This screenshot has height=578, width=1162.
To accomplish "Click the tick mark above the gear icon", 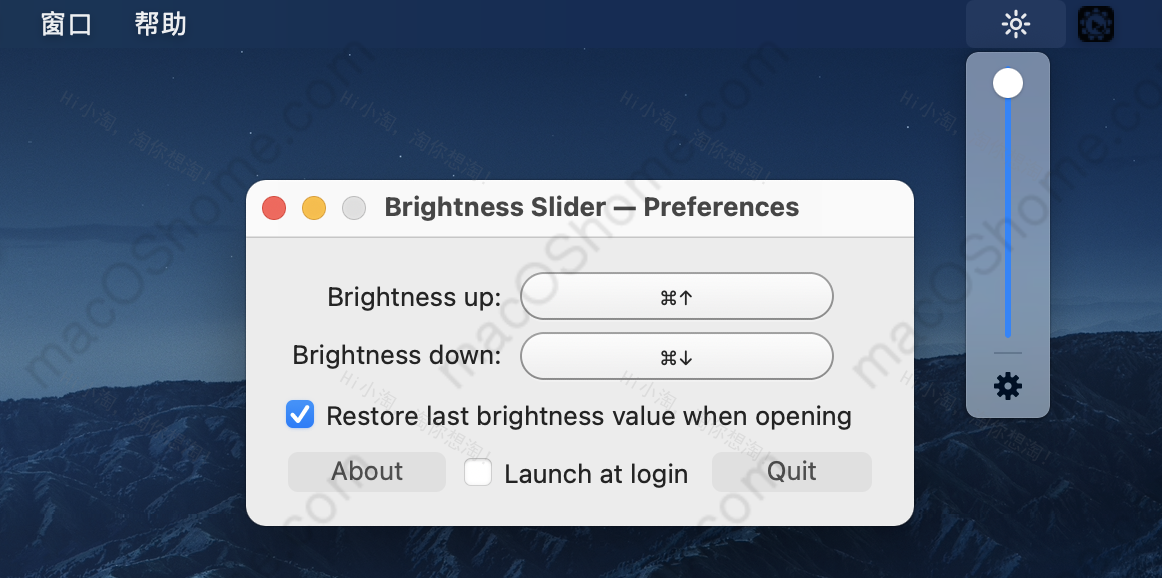I will pos(1007,356).
